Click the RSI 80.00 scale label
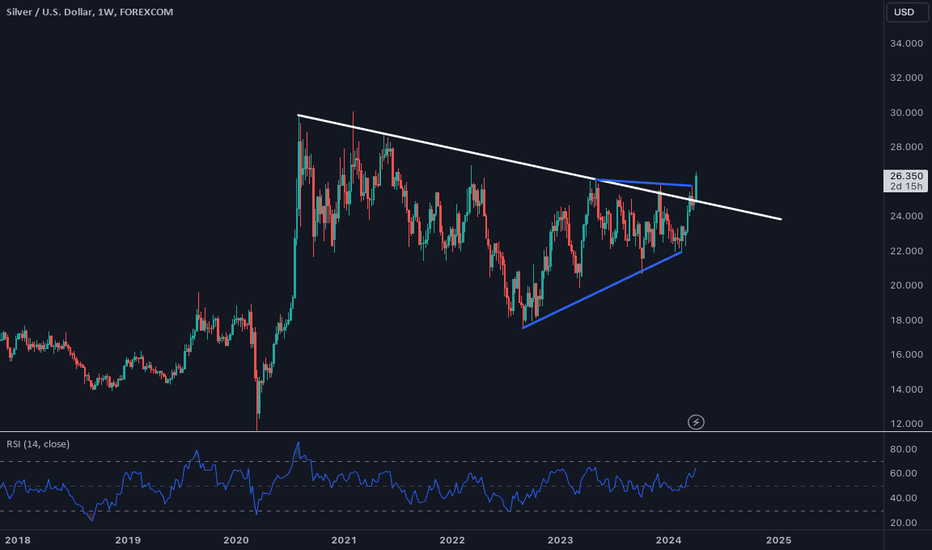 pos(903,449)
